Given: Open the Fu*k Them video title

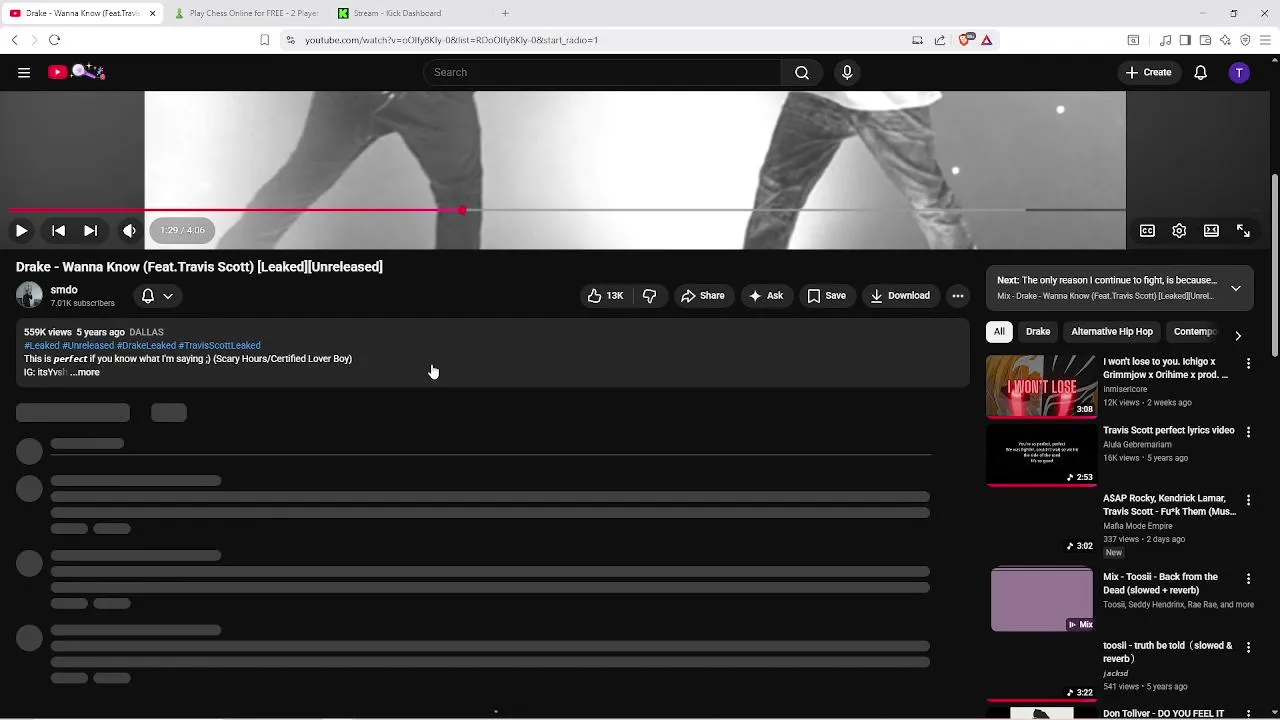Looking at the screenshot, I should pos(1169,505).
